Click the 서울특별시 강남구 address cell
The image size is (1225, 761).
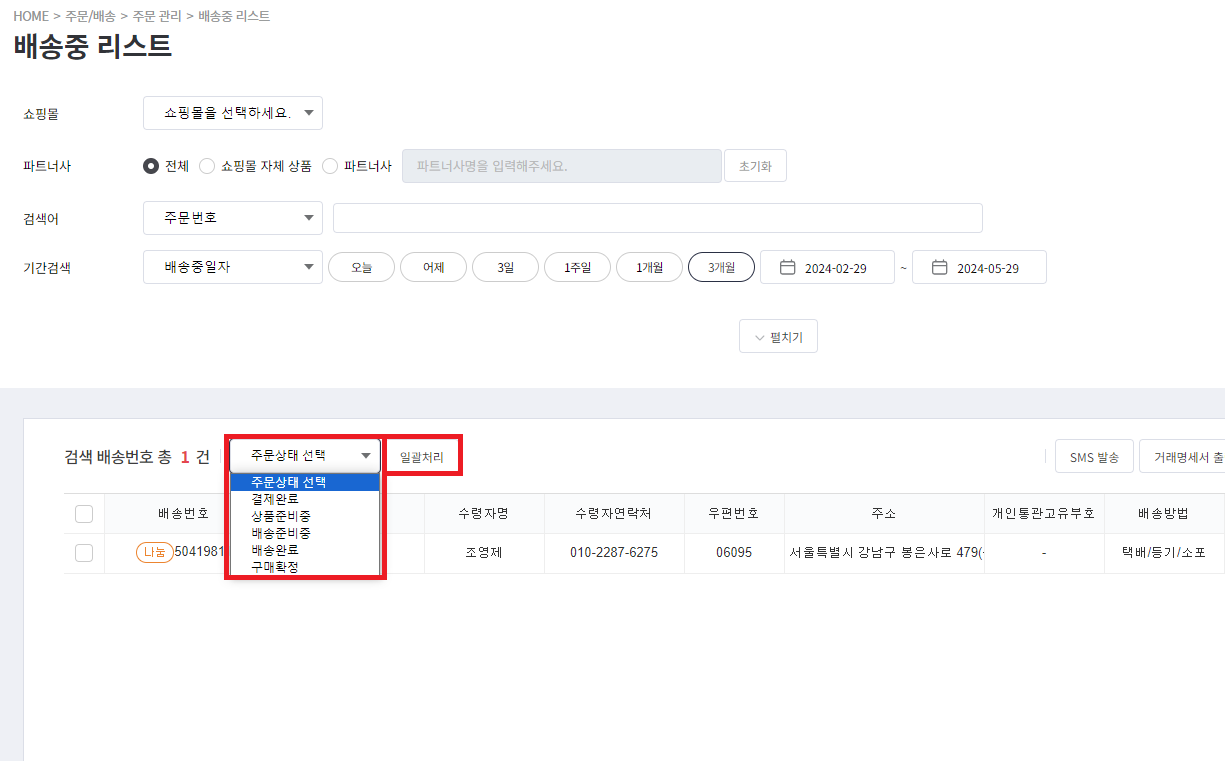(x=884, y=552)
